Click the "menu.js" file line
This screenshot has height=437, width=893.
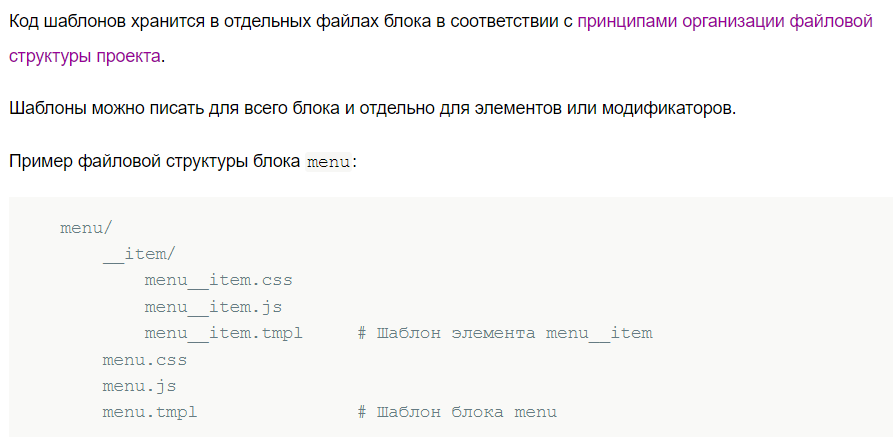pyautogui.click(x=140, y=386)
